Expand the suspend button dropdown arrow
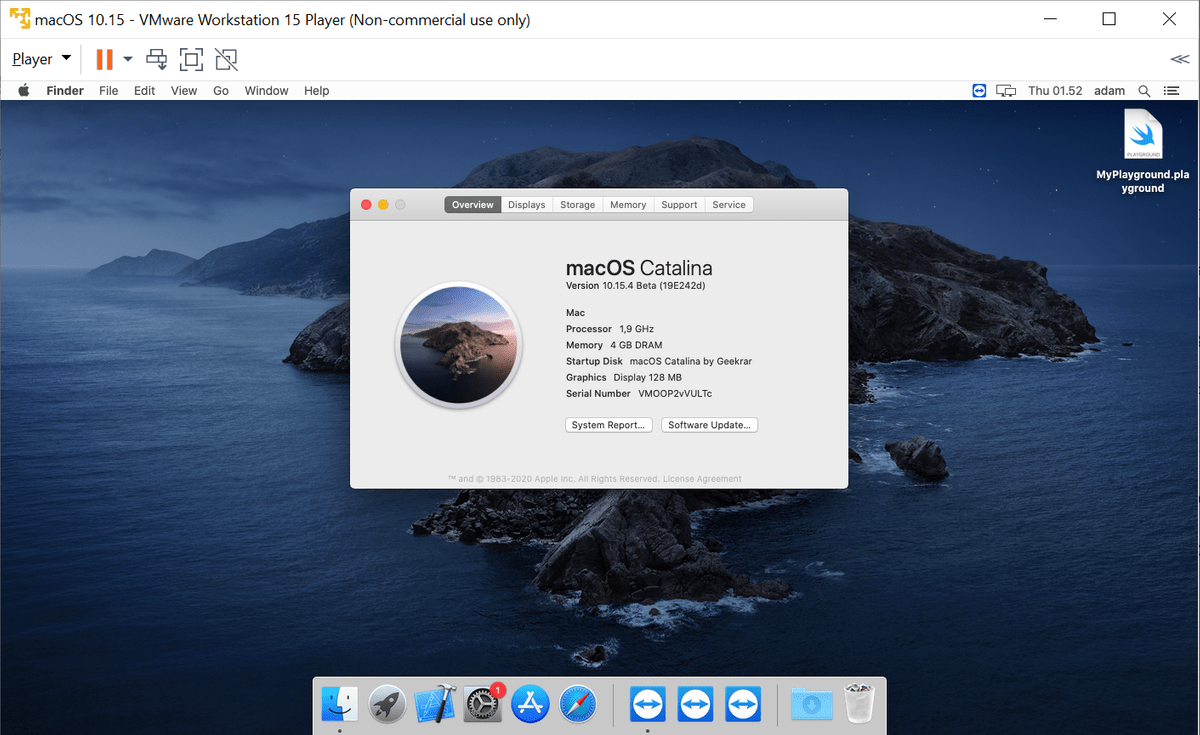Image resolution: width=1200 pixels, height=735 pixels. (127, 59)
